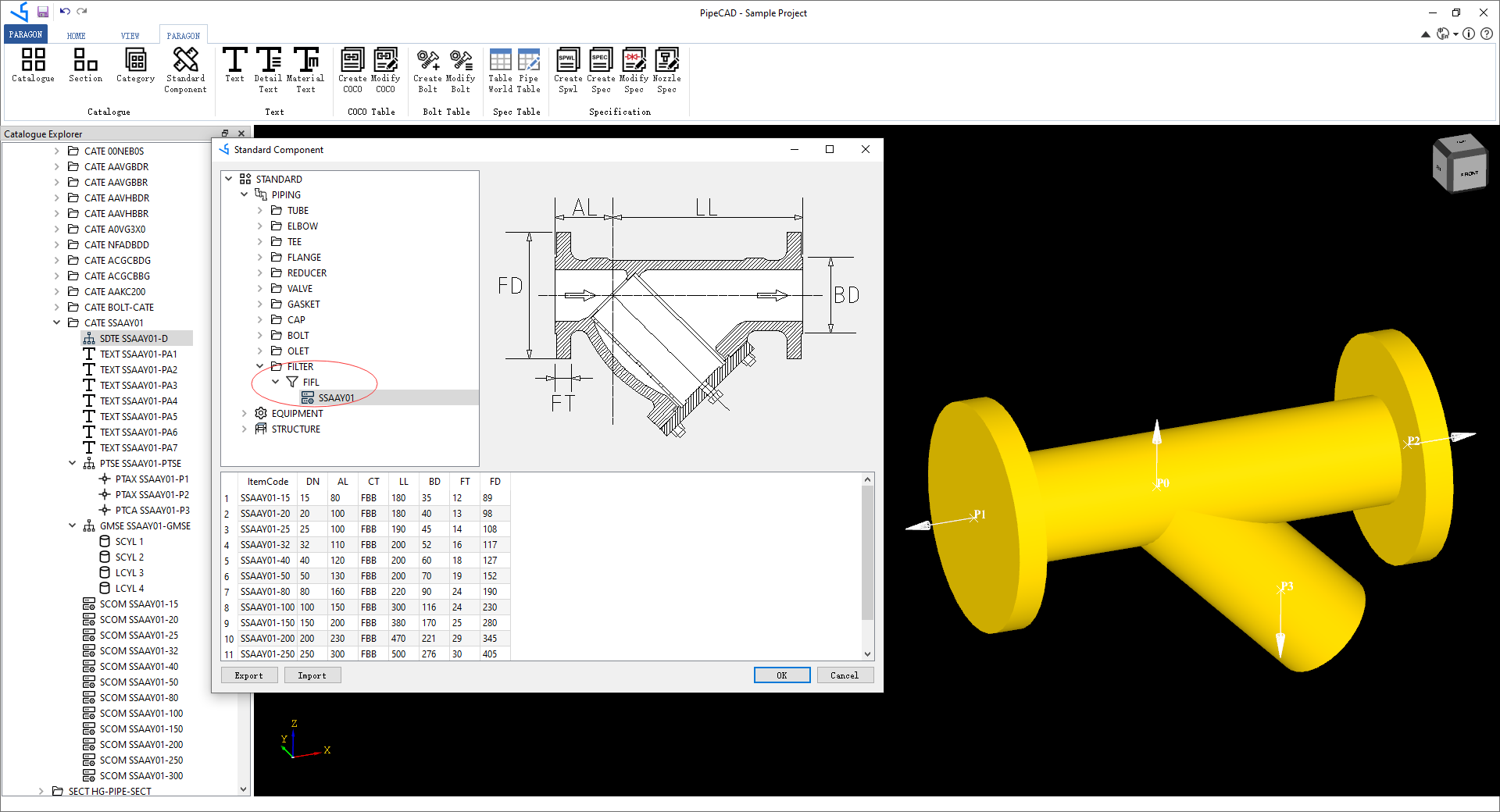Image resolution: width=1500 pixels, height=812 pixels.
Task: Click the OK button in Standard Component
Action: (x=781, y=675)
